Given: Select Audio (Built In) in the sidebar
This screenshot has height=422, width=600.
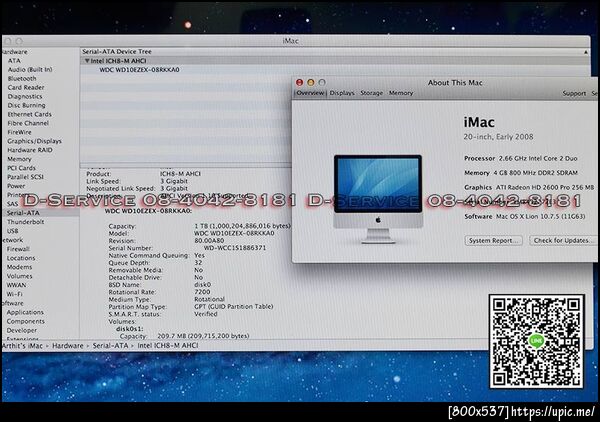Looking at the screenshot, I should click(30, 69).
